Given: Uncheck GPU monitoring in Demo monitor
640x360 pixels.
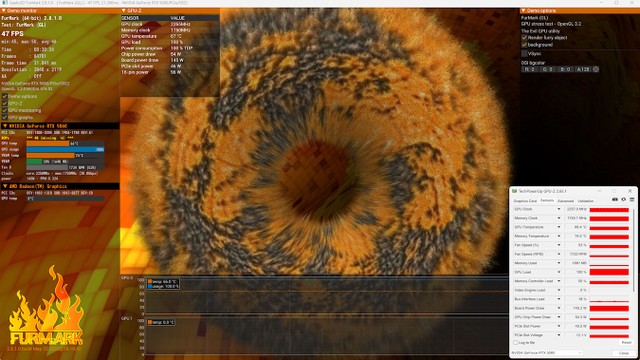Looking at the screenshot, I should coord(5,110).
